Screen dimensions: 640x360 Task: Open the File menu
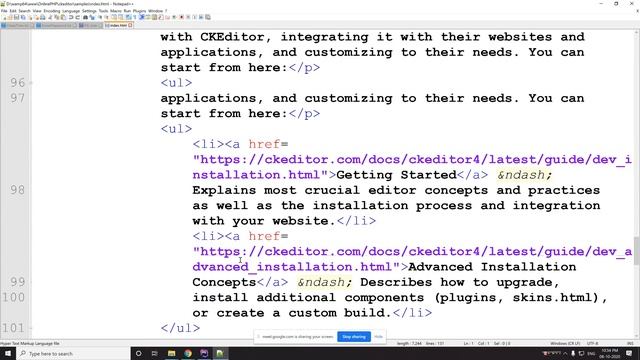pos(4,11)
